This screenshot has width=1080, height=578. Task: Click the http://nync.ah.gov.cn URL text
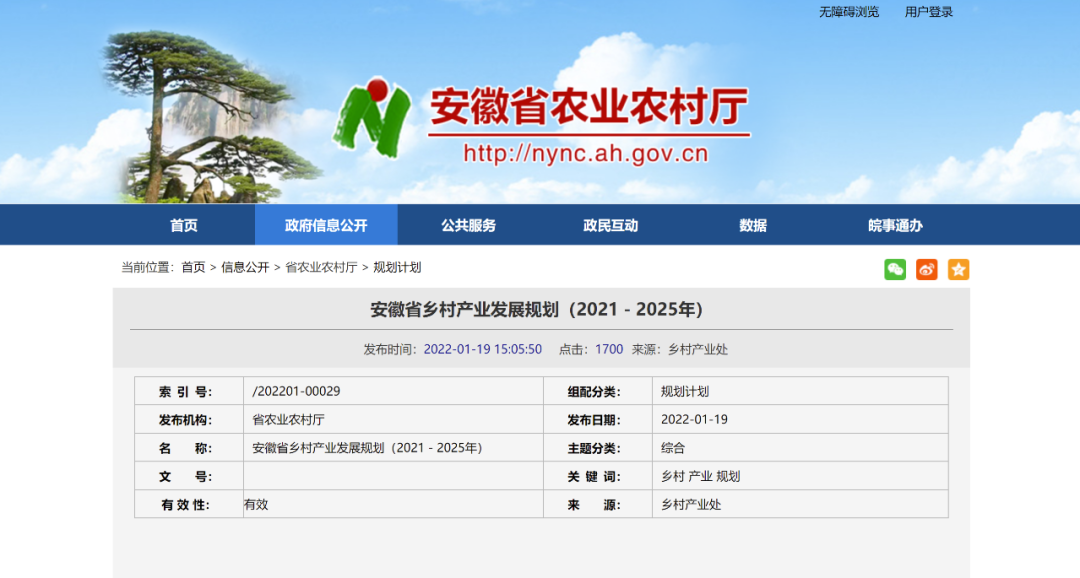coord(585,154)
